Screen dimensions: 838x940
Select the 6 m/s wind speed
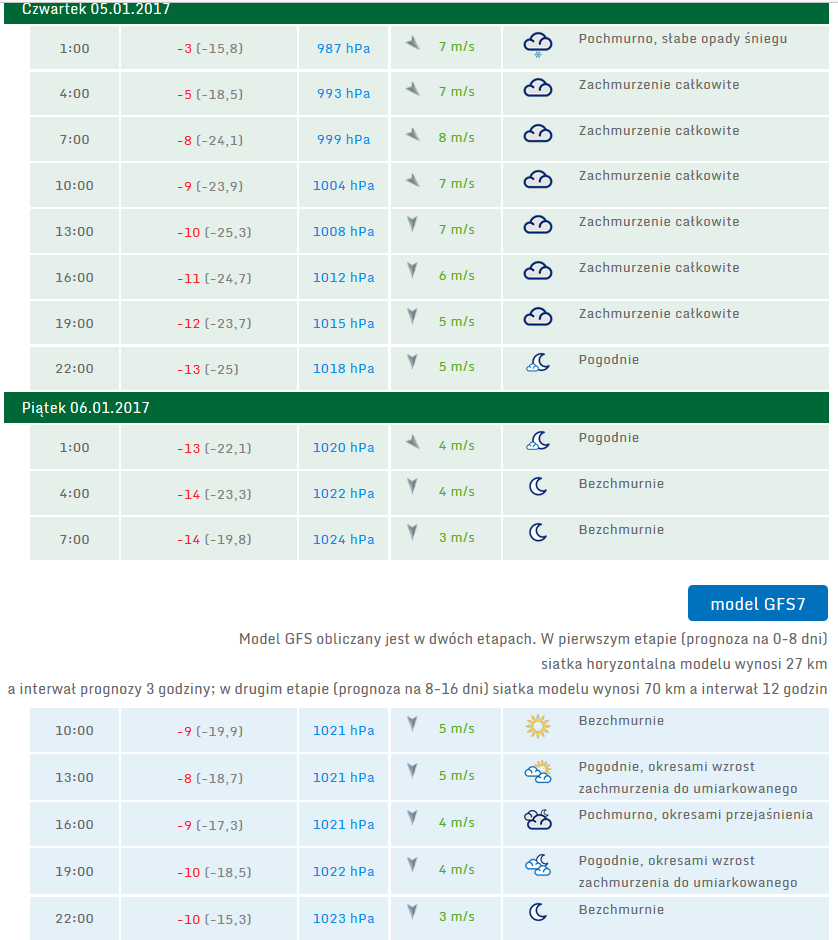456,276
